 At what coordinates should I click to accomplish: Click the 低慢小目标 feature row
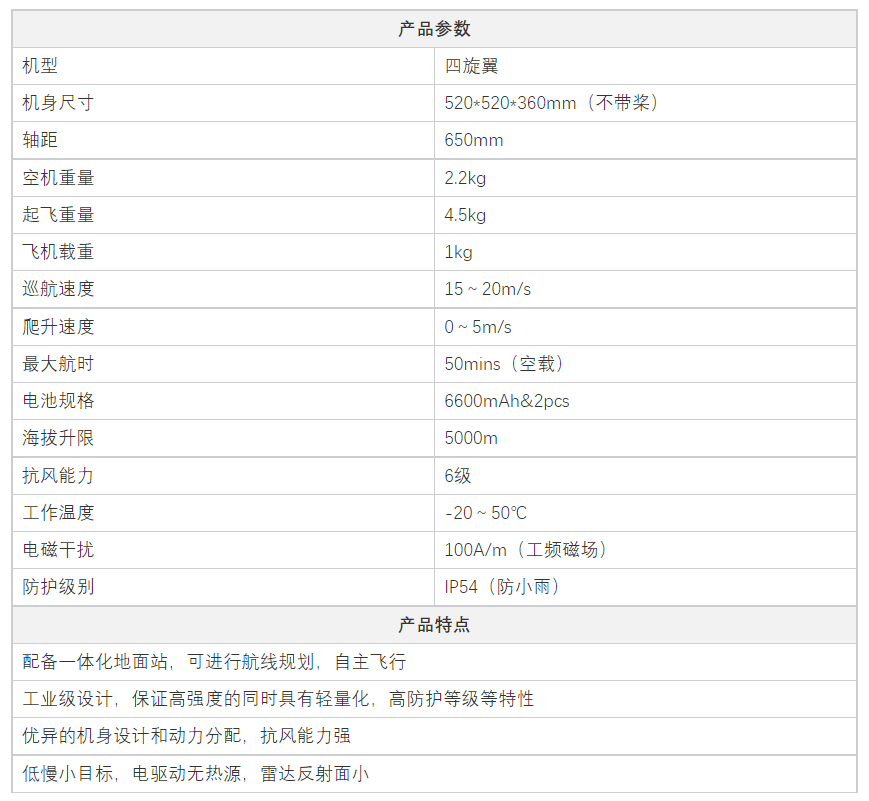pos(196,773)
